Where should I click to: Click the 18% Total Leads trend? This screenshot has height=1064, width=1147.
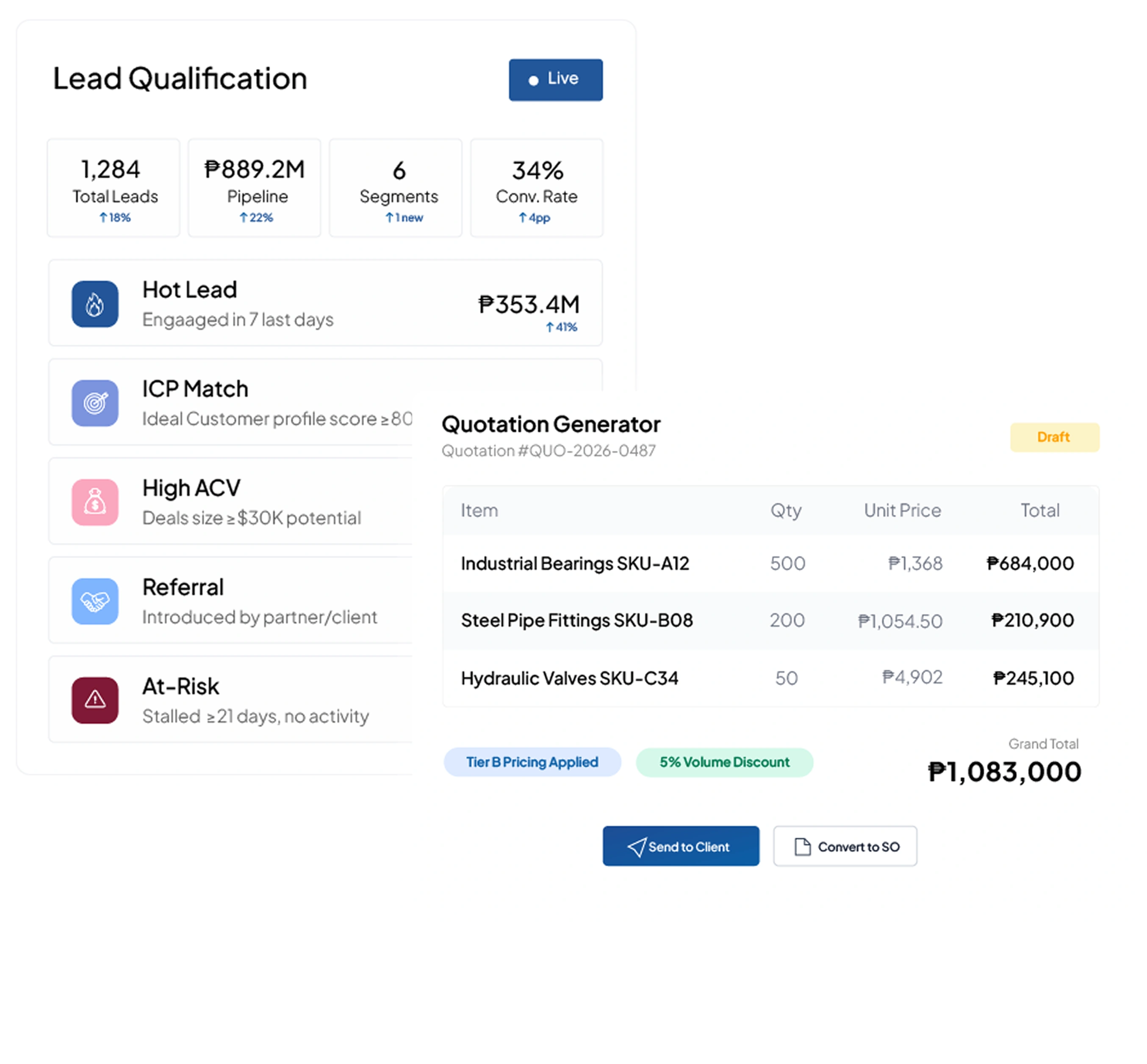pyautogui.click(x=115, y=217)
